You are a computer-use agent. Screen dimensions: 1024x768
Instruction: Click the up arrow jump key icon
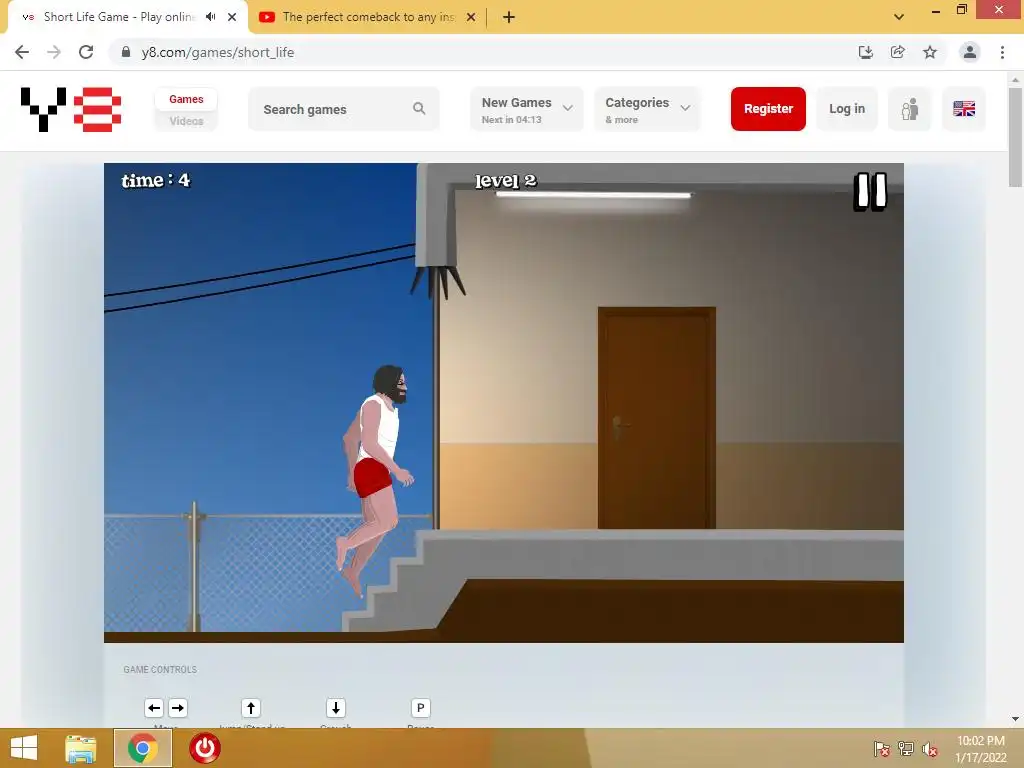tap(251, 708)
